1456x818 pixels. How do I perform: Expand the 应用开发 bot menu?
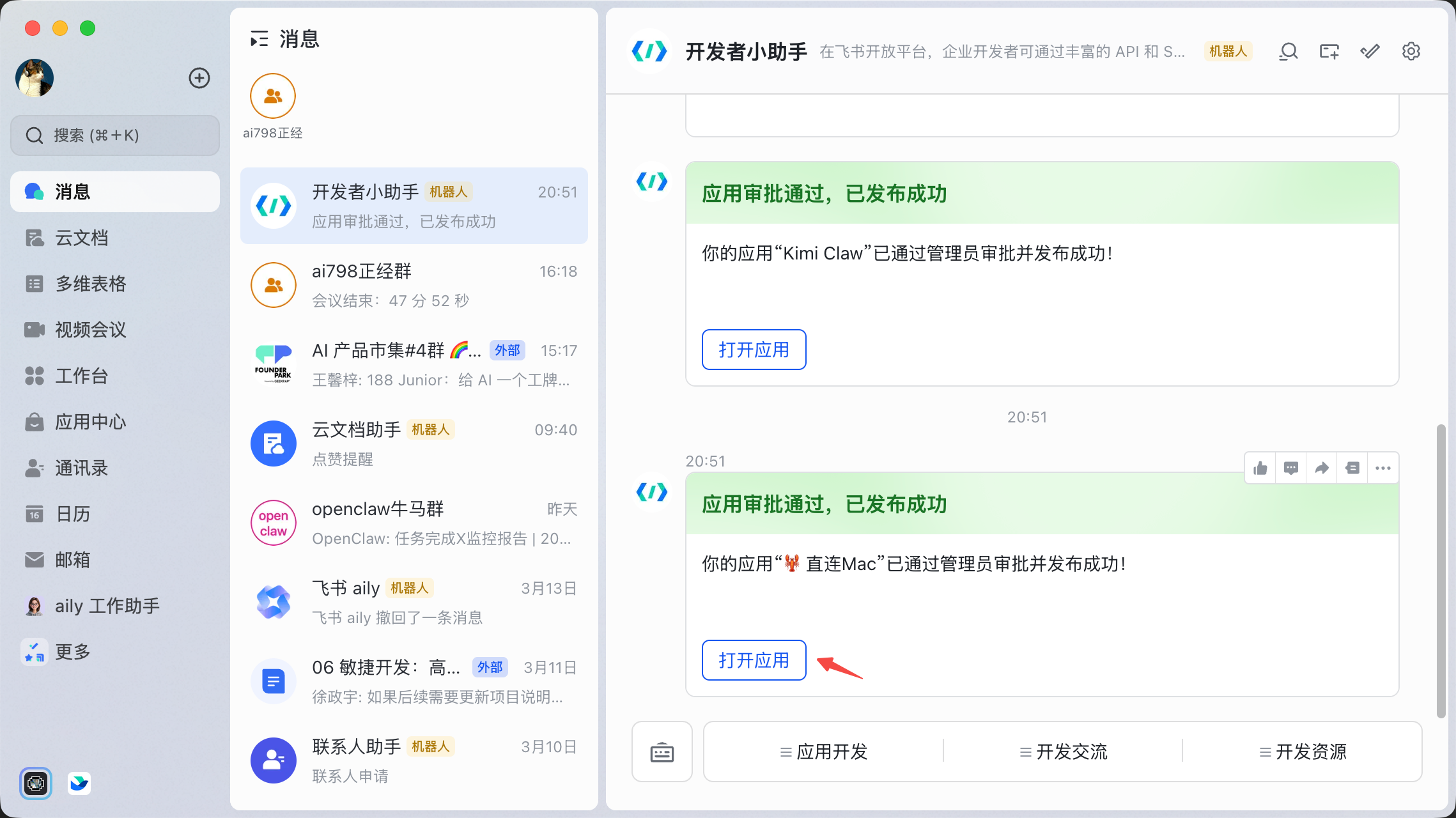coord(824,752)
